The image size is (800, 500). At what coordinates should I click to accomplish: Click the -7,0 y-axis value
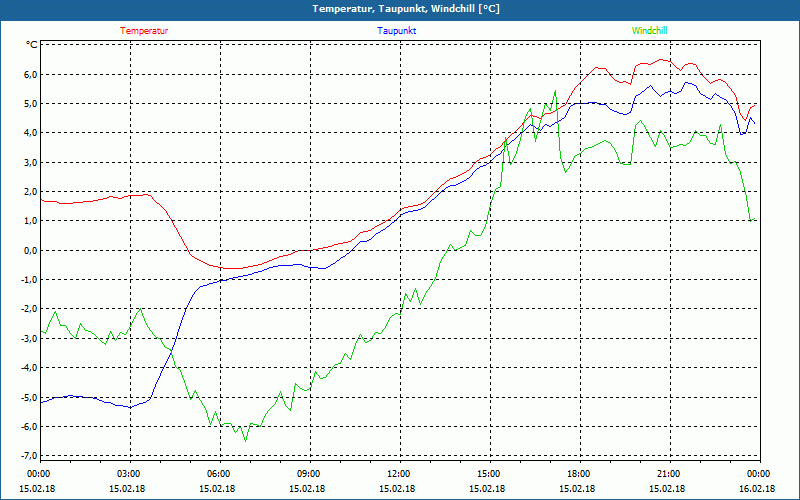click(x=29, y=455)
